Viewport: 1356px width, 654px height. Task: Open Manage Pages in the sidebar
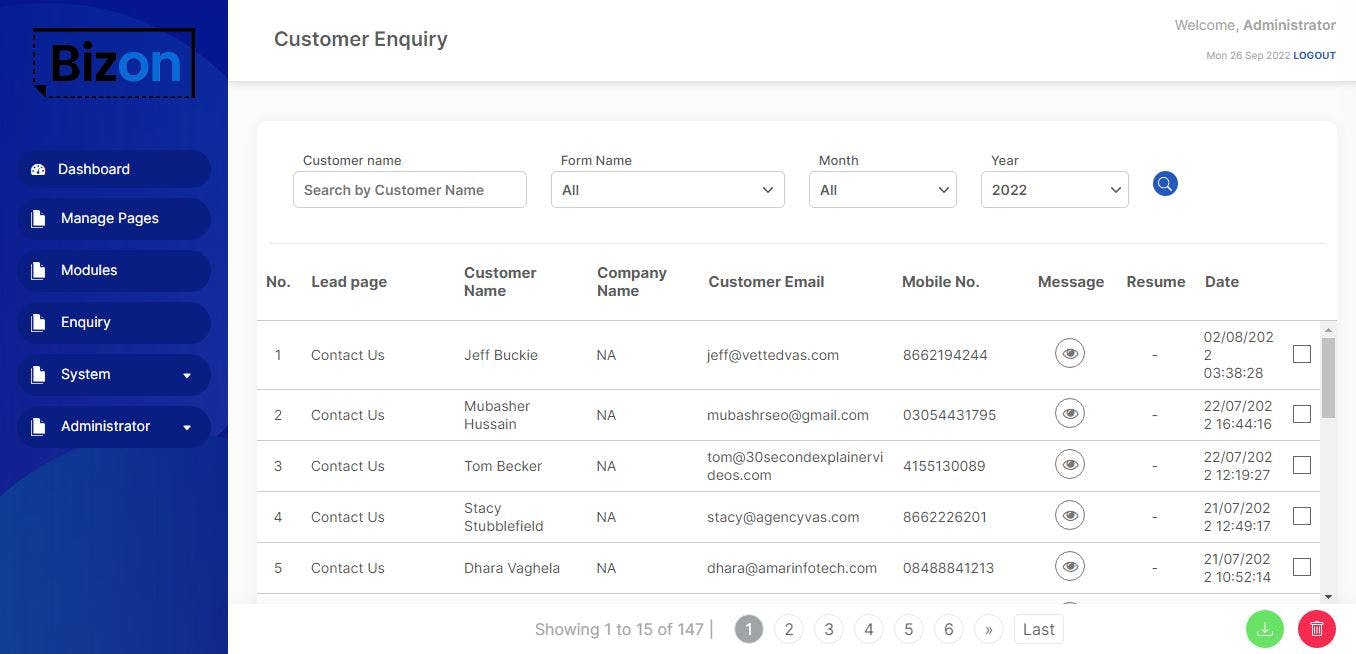pos(110,218)
